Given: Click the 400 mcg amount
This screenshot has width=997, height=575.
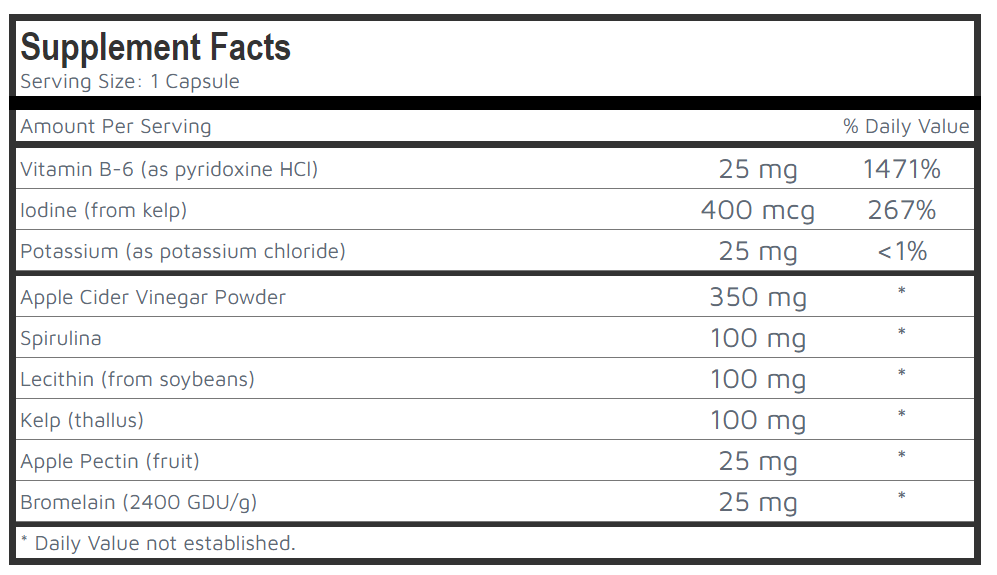Looking at the screenshot, I should (x=758, y=211).
